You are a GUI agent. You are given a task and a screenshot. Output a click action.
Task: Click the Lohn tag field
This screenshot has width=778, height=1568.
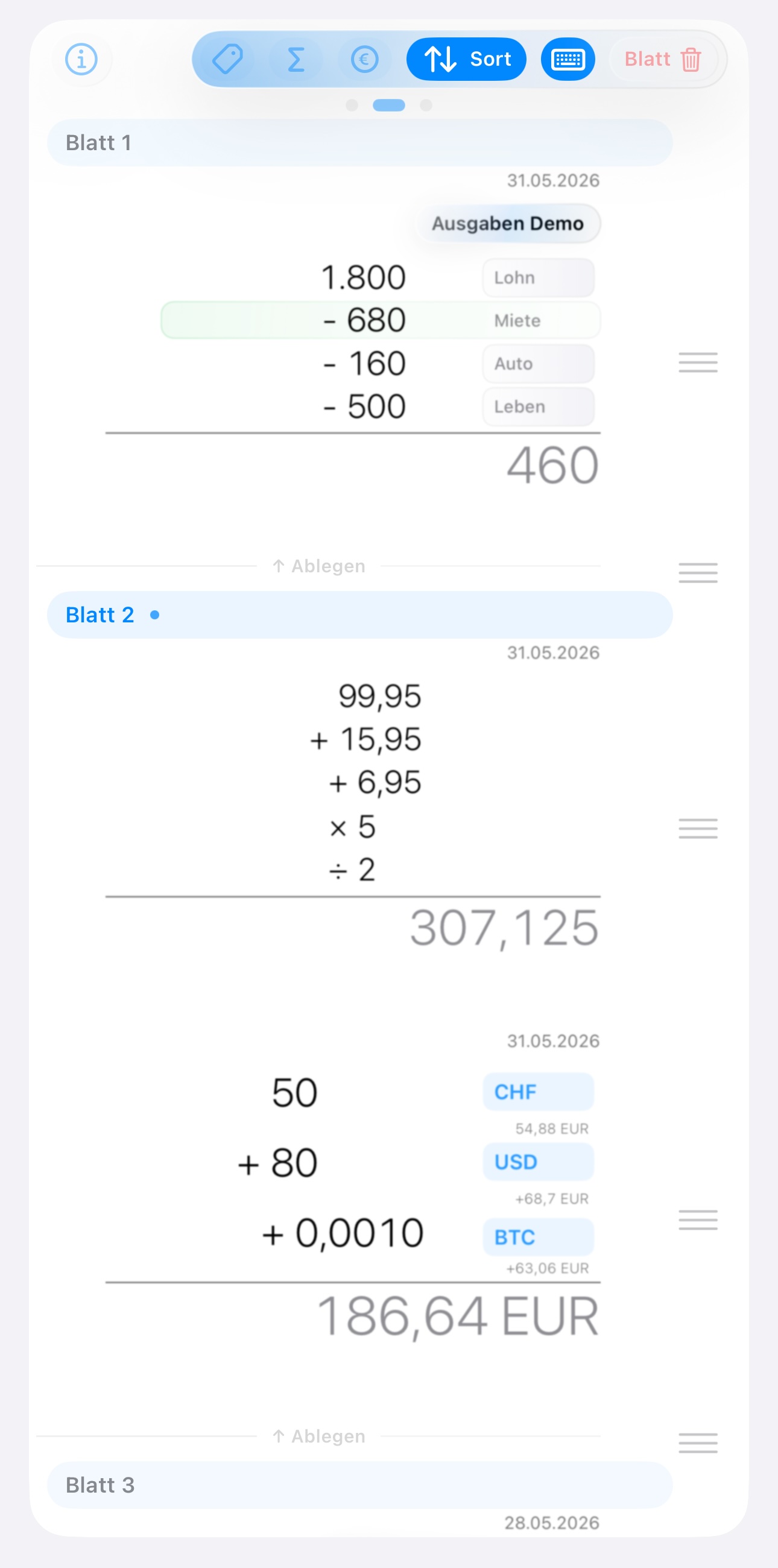coord(538,277)
